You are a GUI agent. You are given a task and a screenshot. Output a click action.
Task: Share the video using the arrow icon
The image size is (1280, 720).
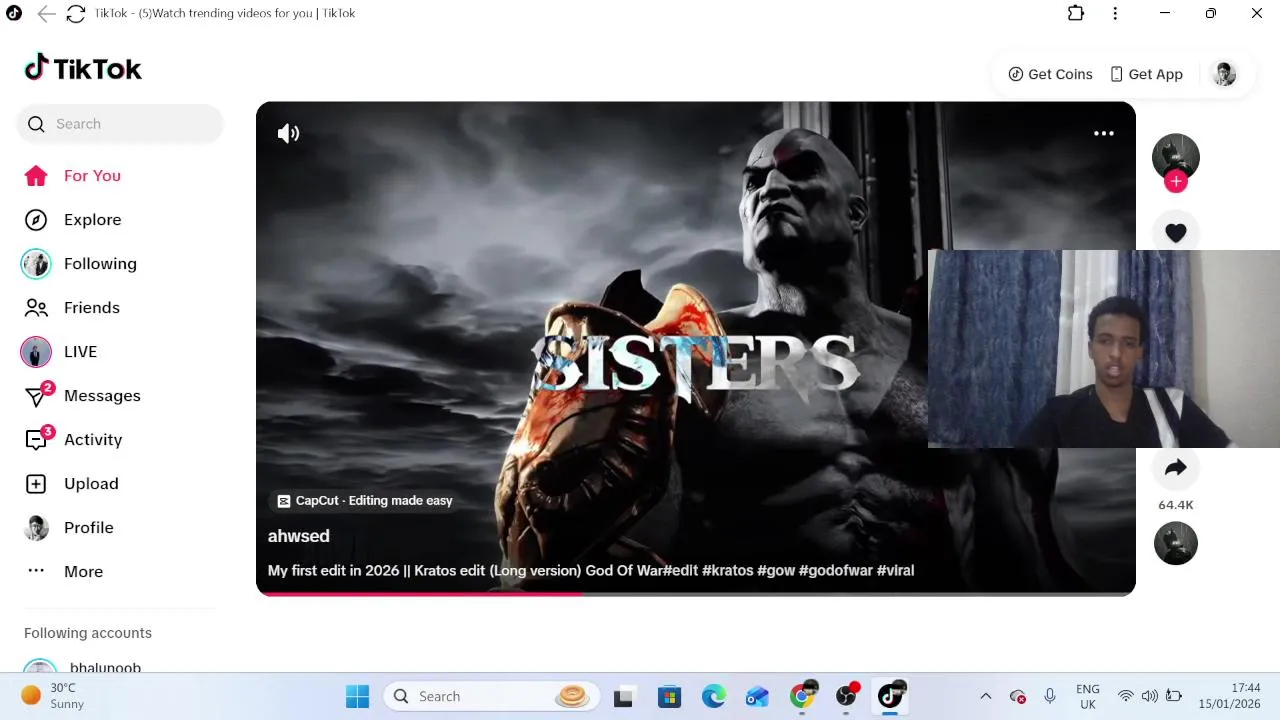coord(1176,467)
